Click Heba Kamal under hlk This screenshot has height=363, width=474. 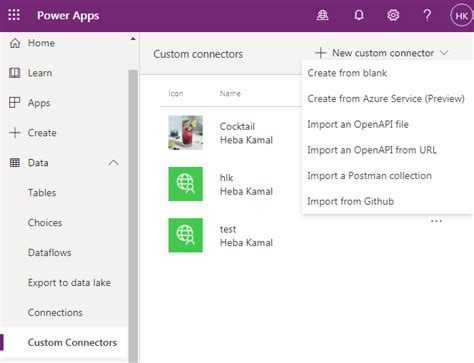[x=246, y=191]
